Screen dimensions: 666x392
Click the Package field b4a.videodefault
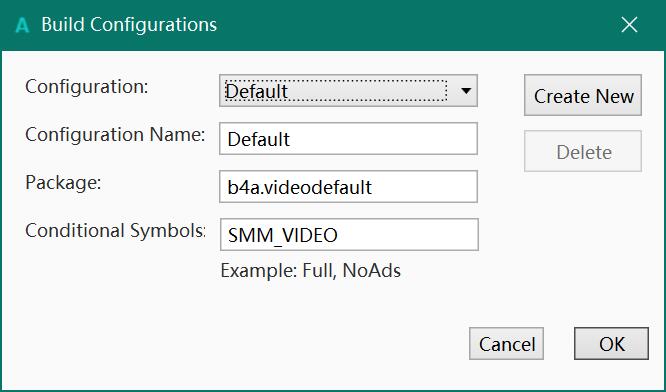(x=348, y=186)
